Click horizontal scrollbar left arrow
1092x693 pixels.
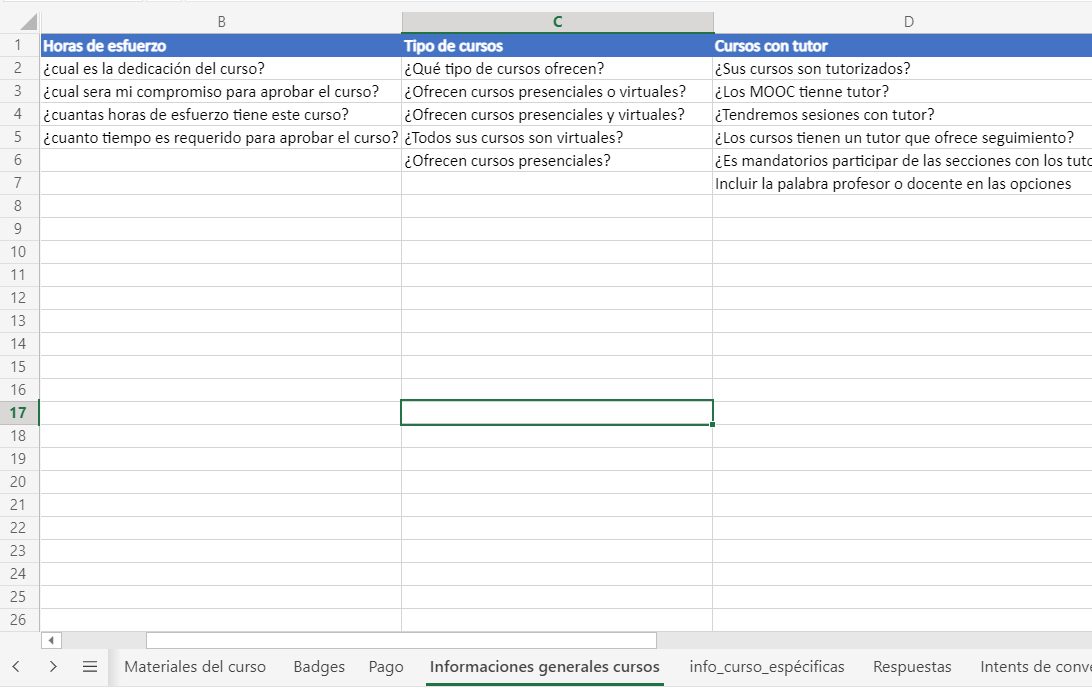point(52,640)
